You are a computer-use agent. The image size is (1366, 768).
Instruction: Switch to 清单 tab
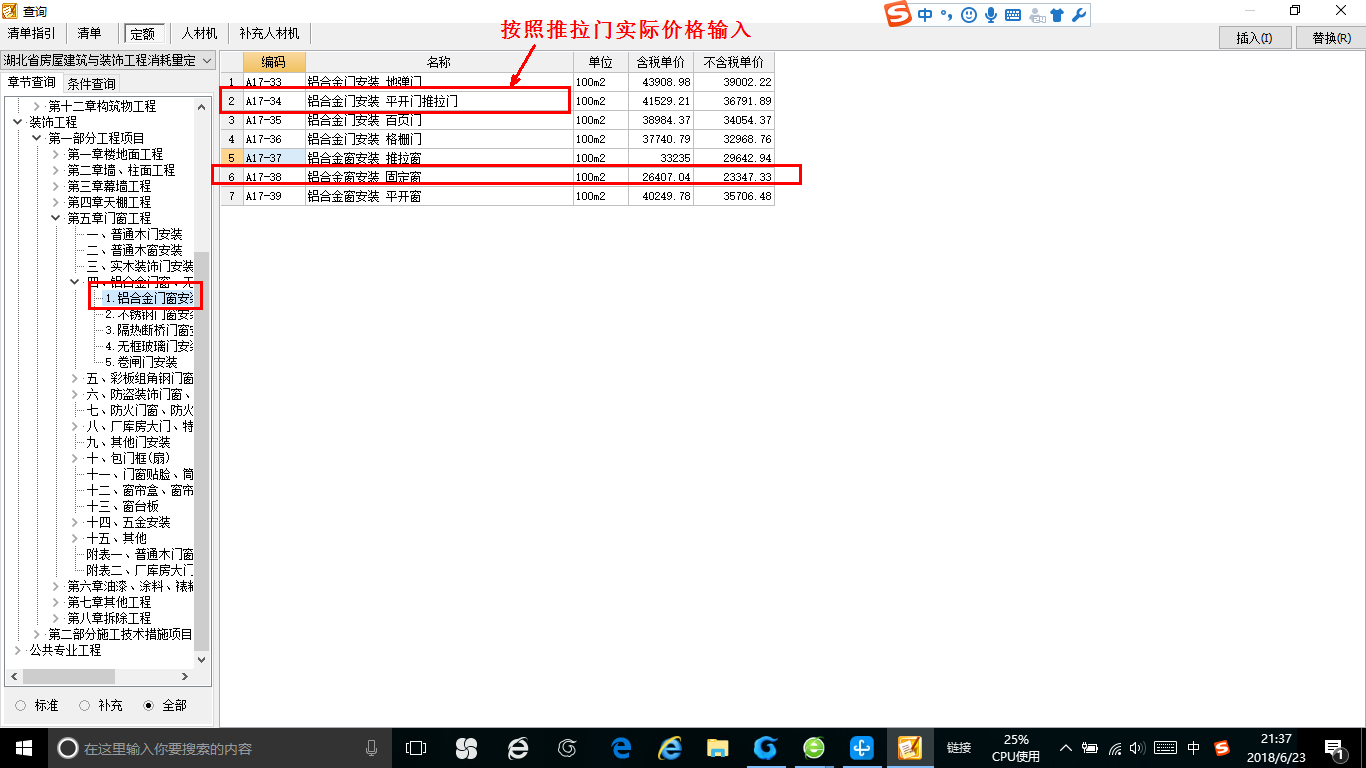[x=89, y=33]
